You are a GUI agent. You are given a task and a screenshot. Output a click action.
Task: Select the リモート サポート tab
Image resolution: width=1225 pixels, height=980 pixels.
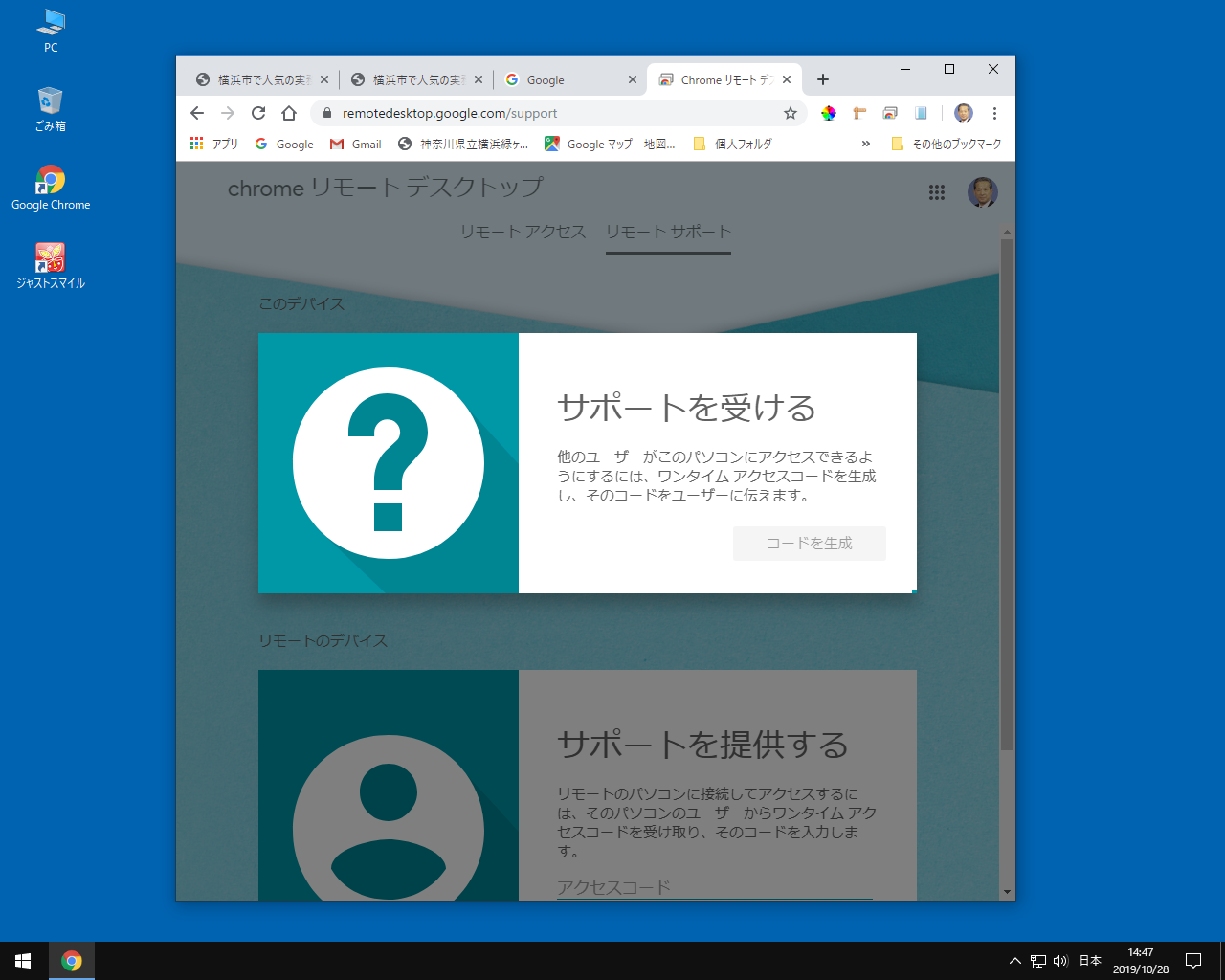point(668,232)
